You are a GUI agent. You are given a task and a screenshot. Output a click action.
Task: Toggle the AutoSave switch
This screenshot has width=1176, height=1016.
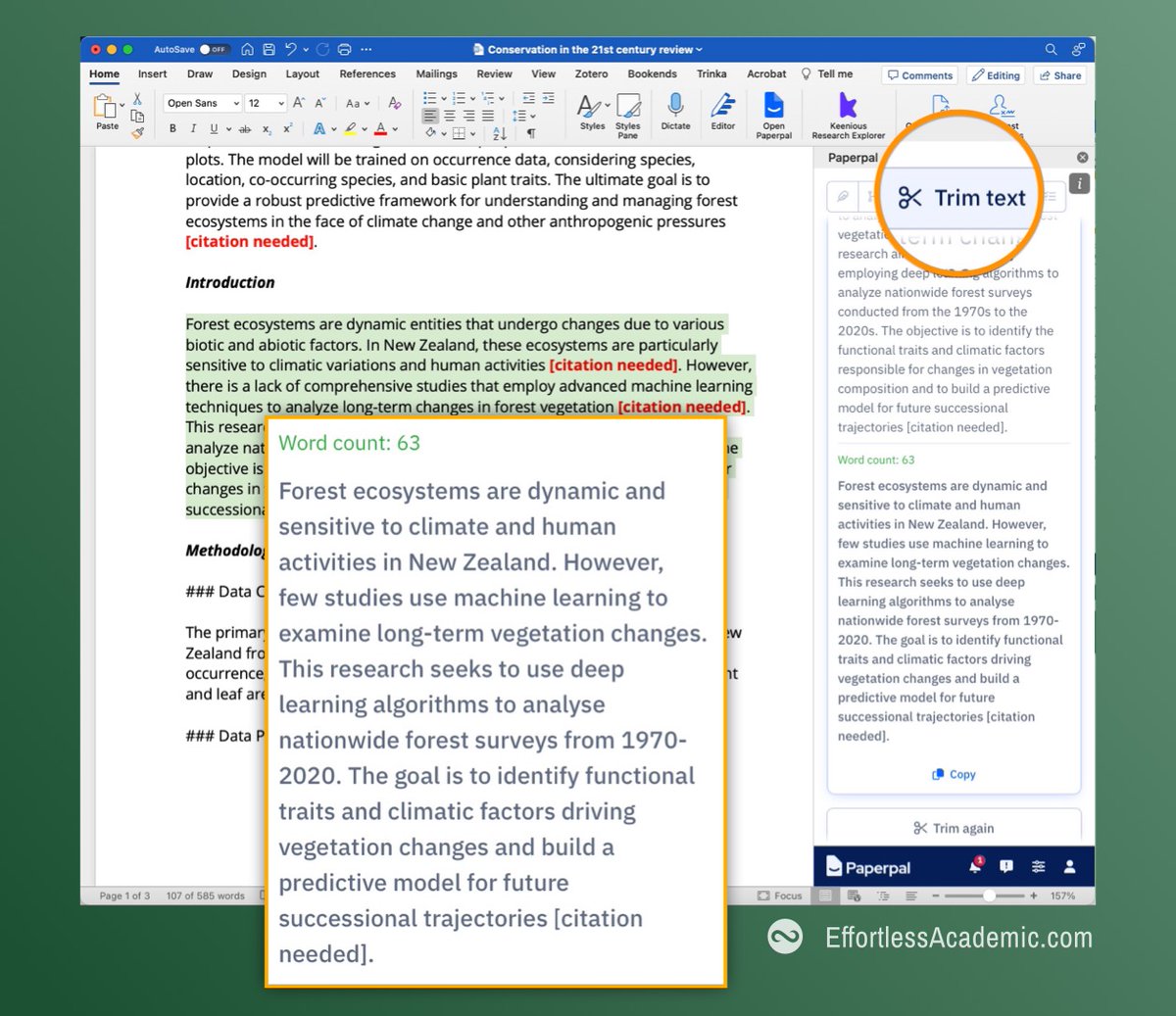213,49
